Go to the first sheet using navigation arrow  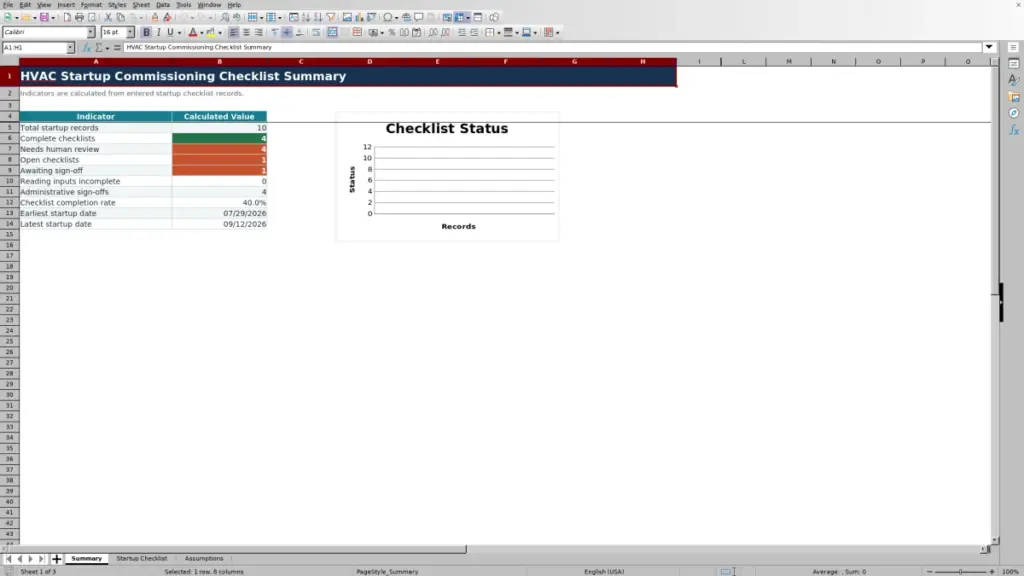[8, 559]
